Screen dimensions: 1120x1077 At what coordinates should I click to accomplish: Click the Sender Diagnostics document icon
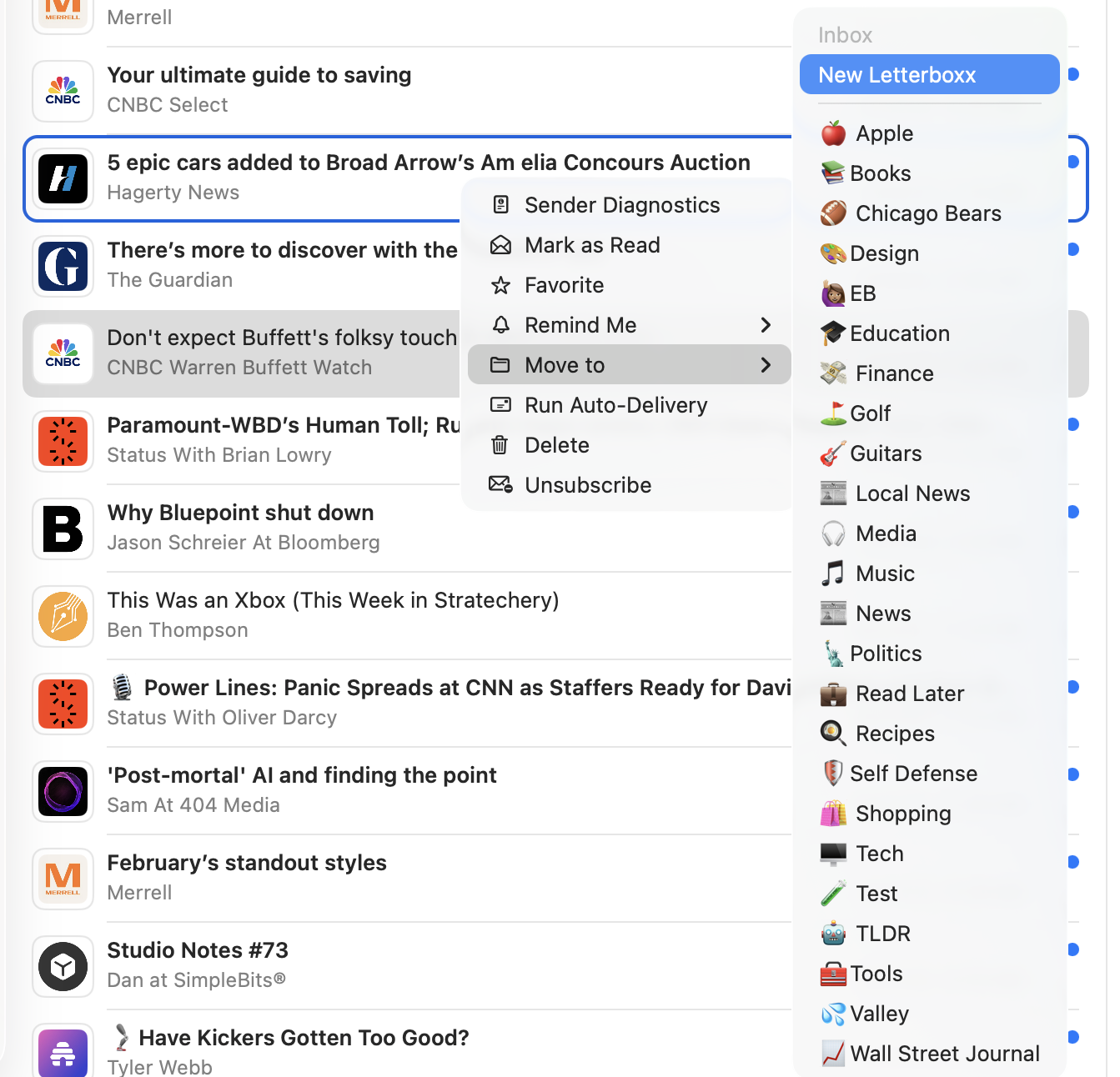pos(500,204)
